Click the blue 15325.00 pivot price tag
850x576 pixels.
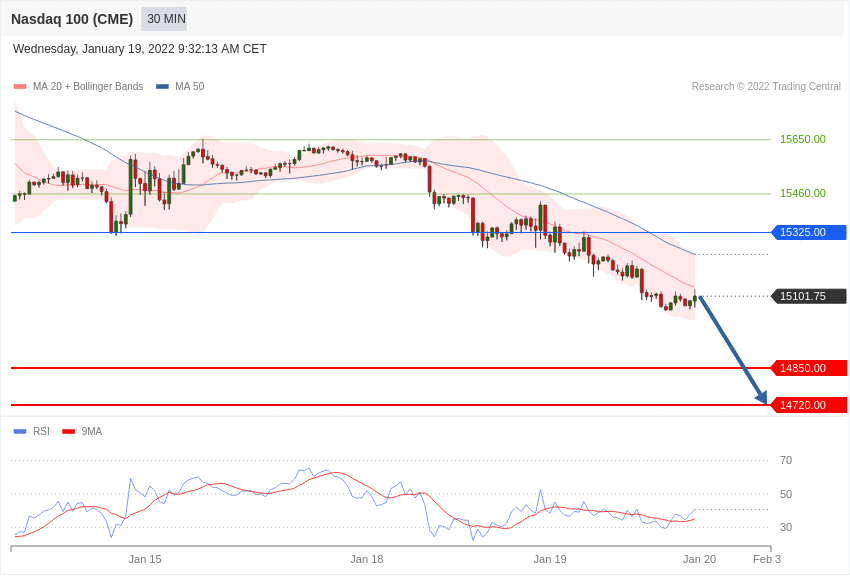[x=808, y=232]
